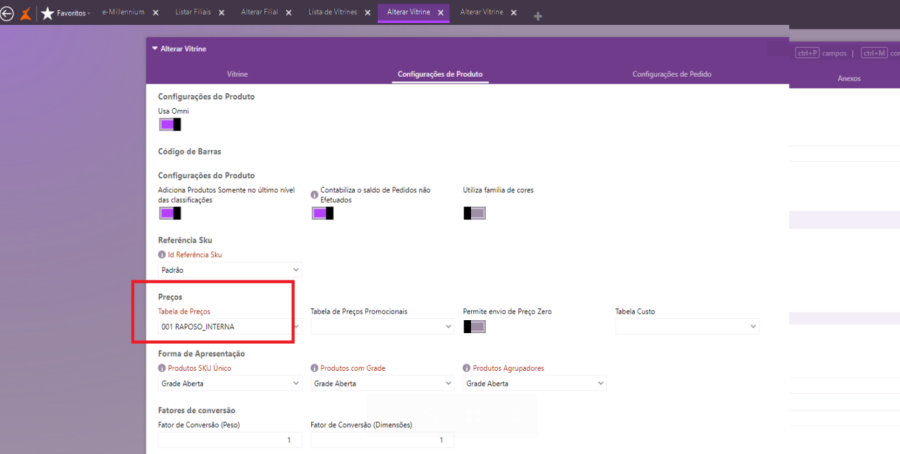This screenshot has height=454, width=900.
Task: Close the last Alterar Vitrine tab
Action: click(514, 13)
